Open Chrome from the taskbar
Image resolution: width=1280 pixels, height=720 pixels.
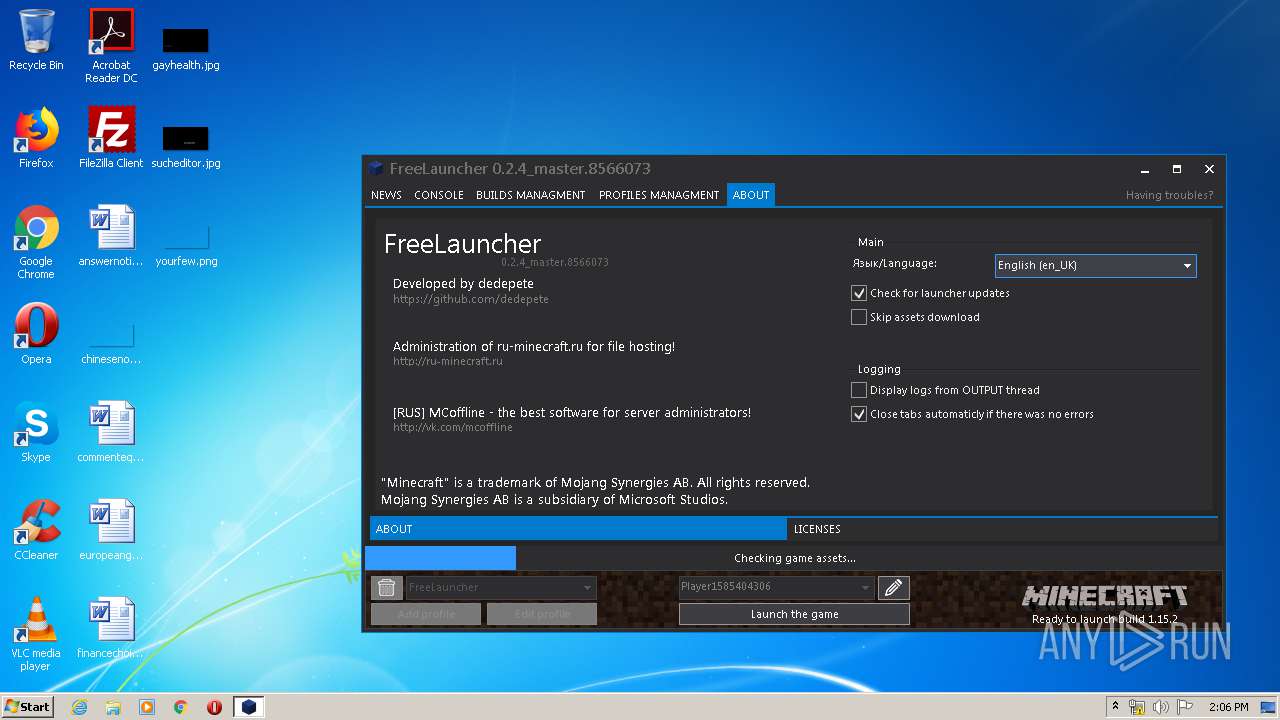click(x=181, y=707)
